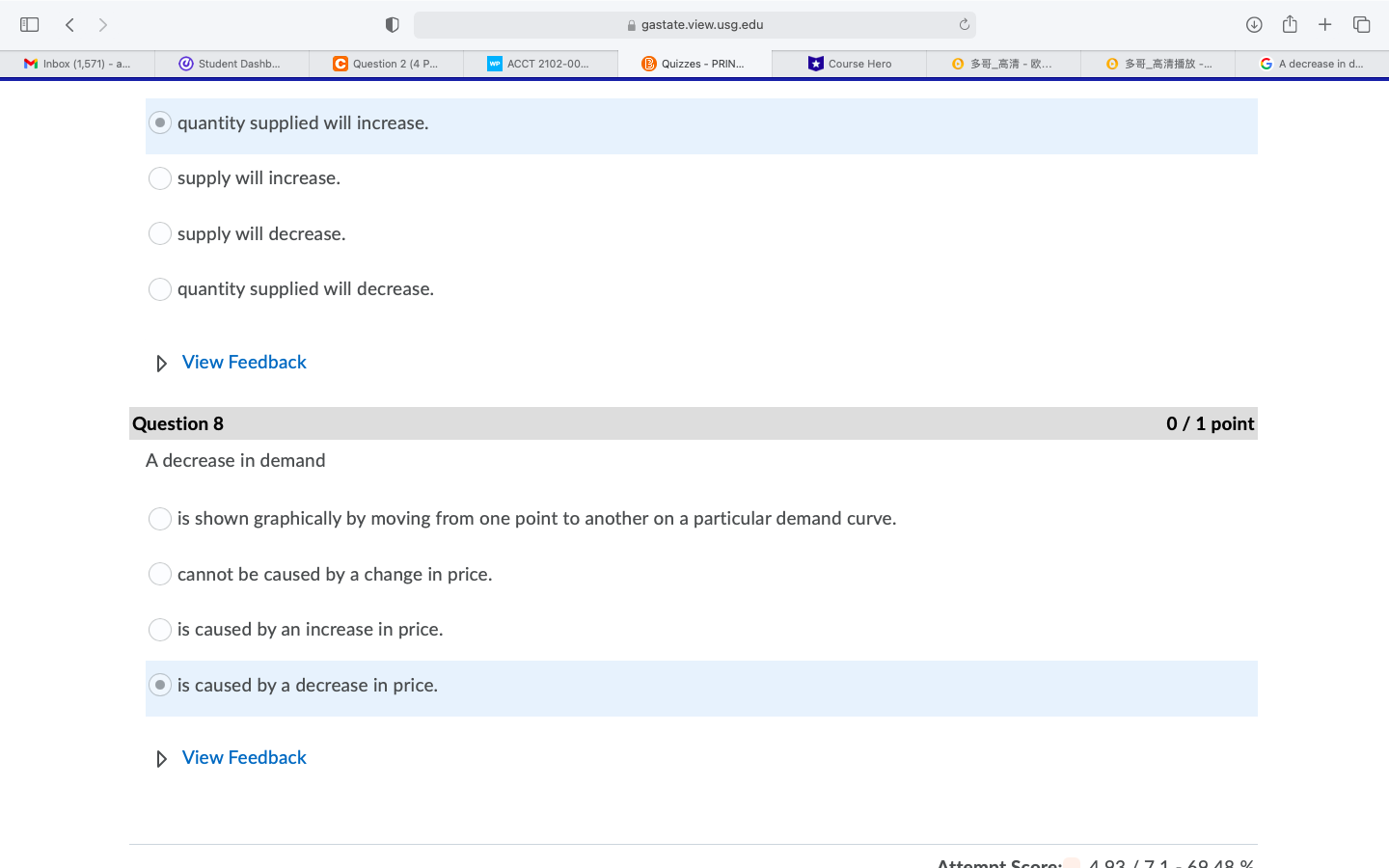The width and height of the screenshot is (1389, 868).
Task: Expand the first View Feedback disclosure triangle
Action: [161, 363]
